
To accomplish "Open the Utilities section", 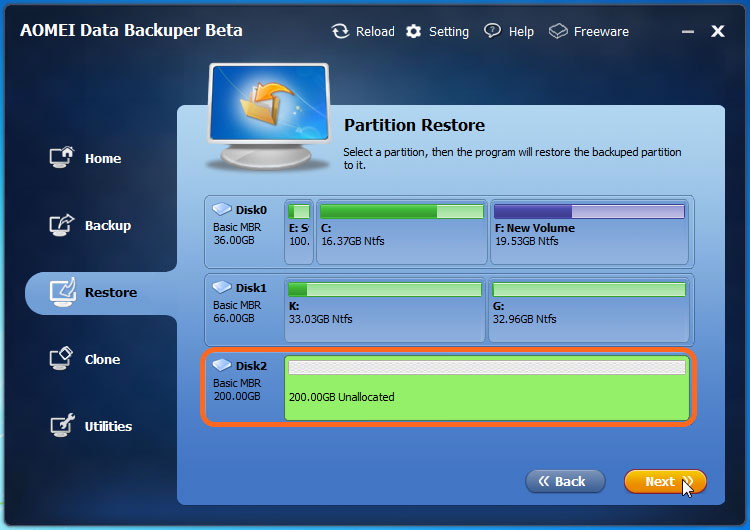I will pos(108,426).
